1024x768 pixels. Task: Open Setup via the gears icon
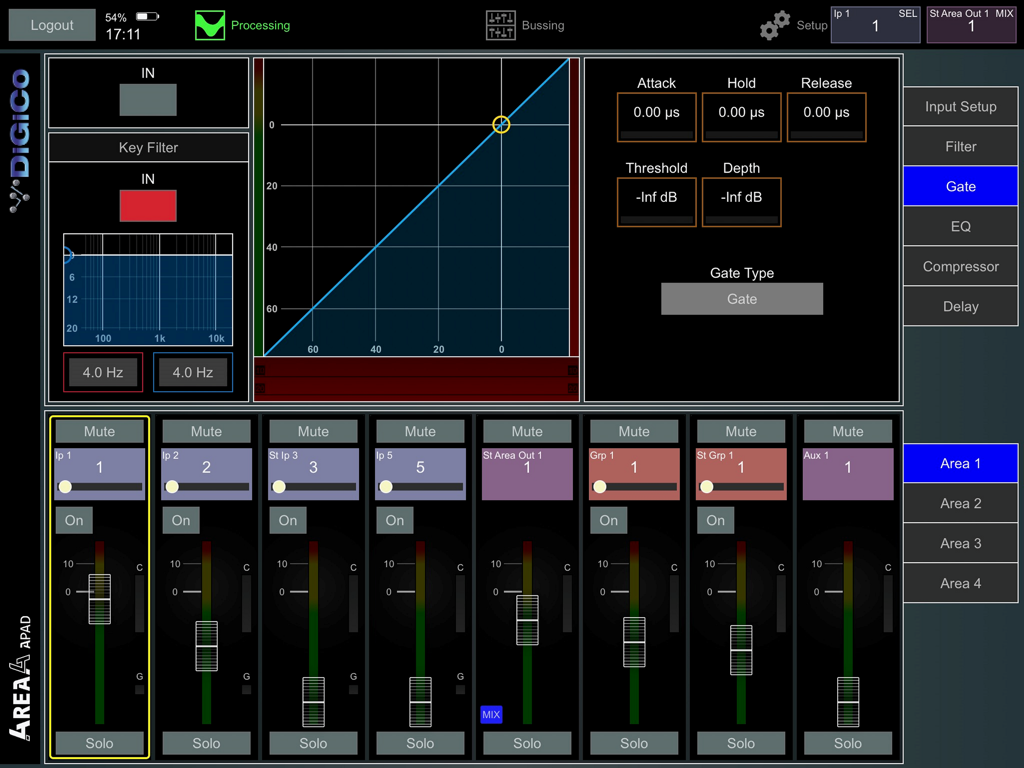pyautogui.click(x=772, y=24)
